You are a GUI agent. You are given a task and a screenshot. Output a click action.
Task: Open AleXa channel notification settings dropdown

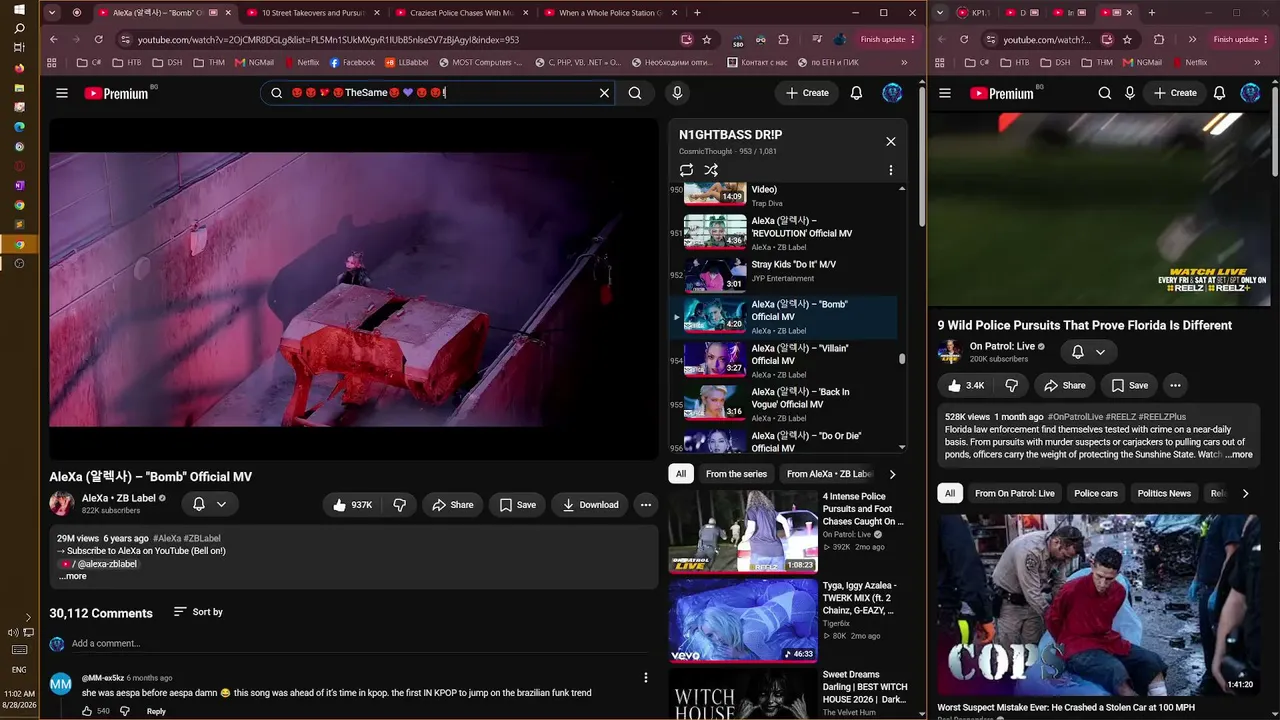[x=209, y=505]
